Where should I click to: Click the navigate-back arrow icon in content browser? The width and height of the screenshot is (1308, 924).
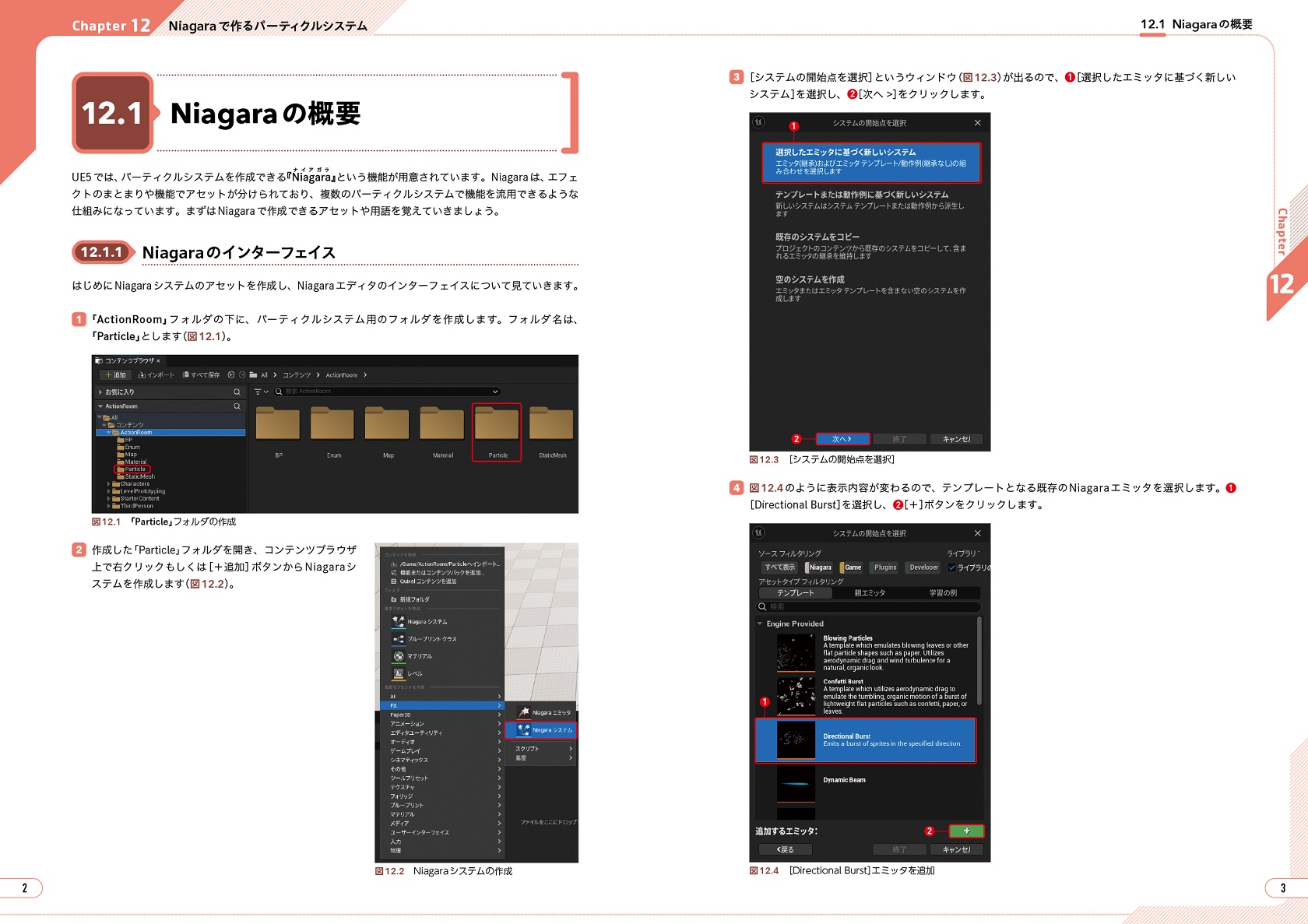click(231, 375)
